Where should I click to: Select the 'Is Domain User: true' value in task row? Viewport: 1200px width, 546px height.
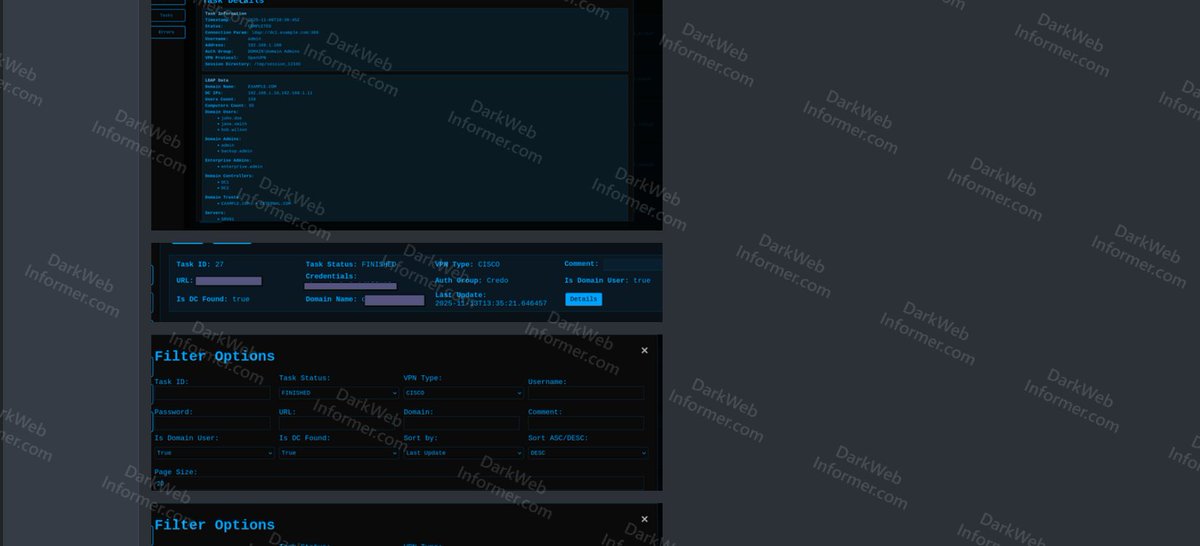point(607,281)
